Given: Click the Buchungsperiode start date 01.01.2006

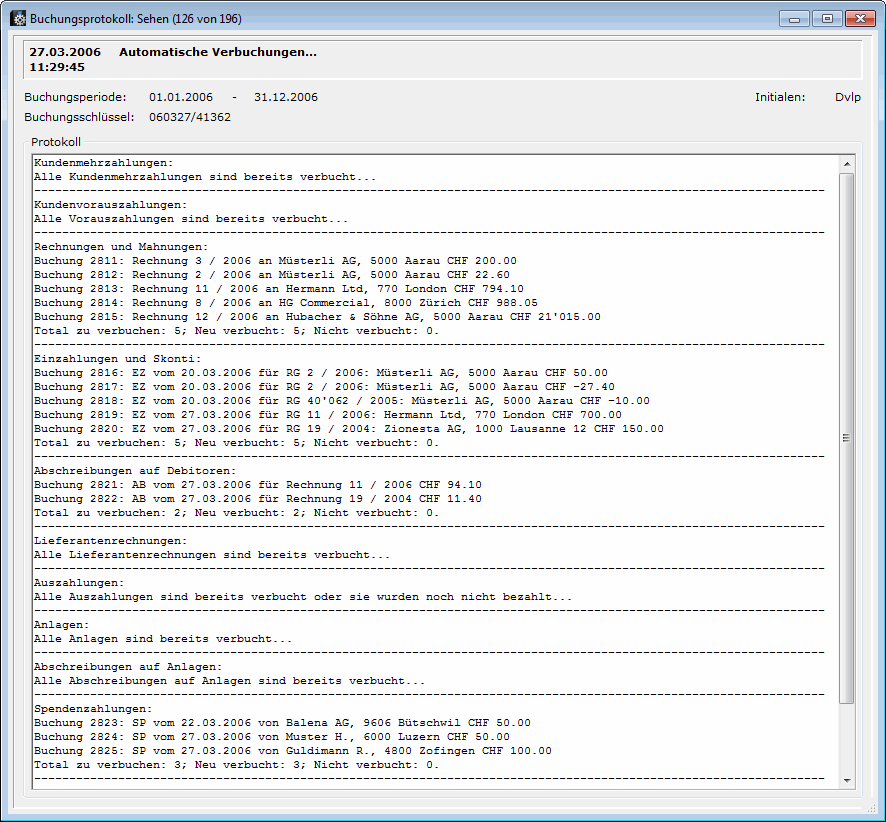Looking at the screenshot, I should coord(183,97).
